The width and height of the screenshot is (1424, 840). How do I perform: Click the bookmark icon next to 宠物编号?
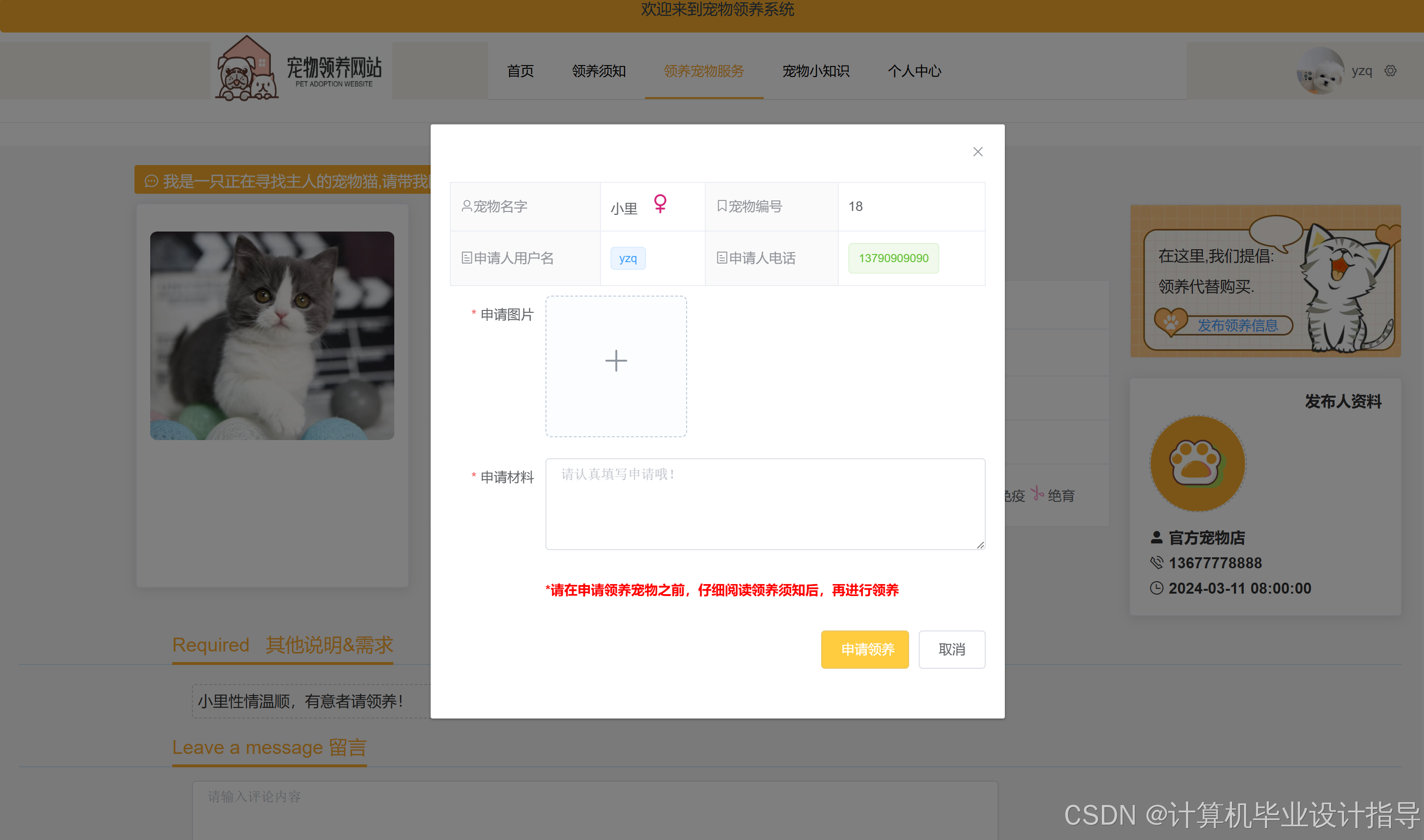pyautogui.click(x=722, y=206)
